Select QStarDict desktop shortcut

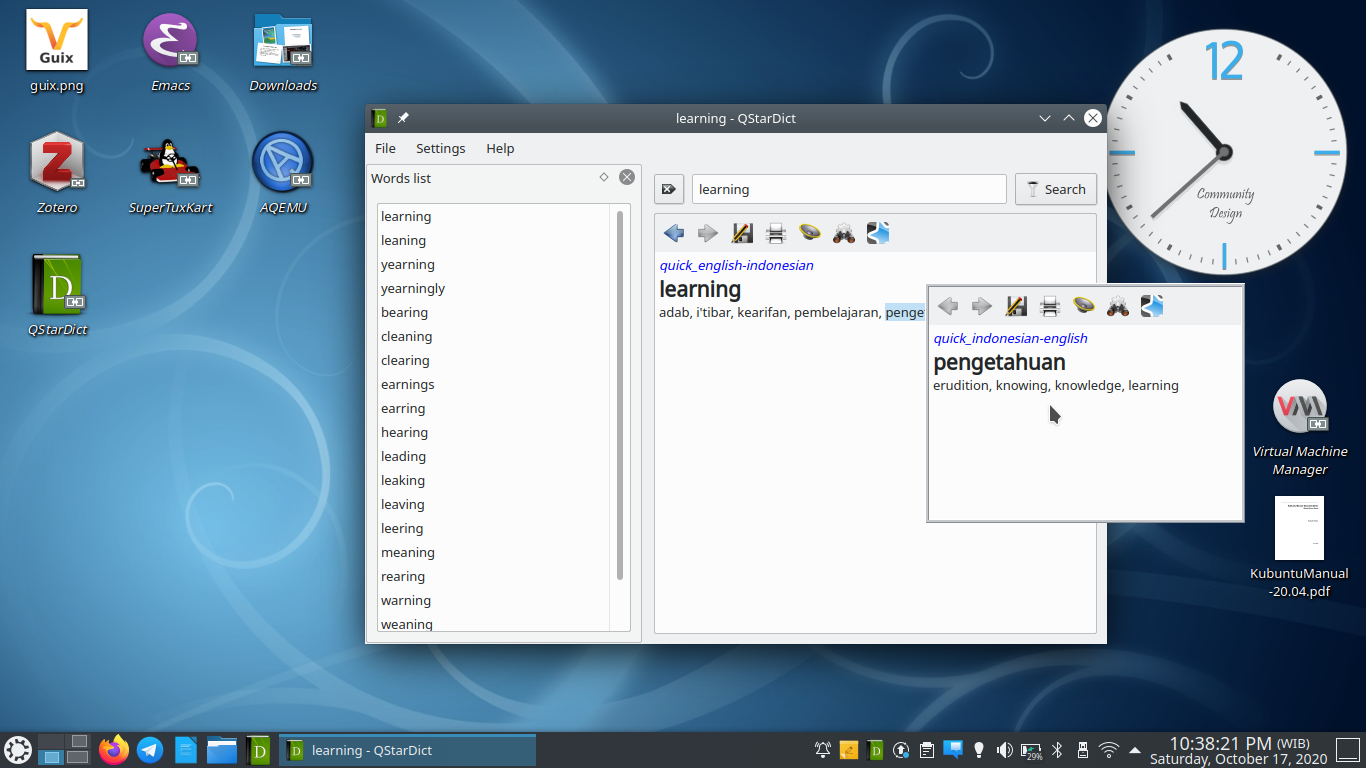(57, 296)
